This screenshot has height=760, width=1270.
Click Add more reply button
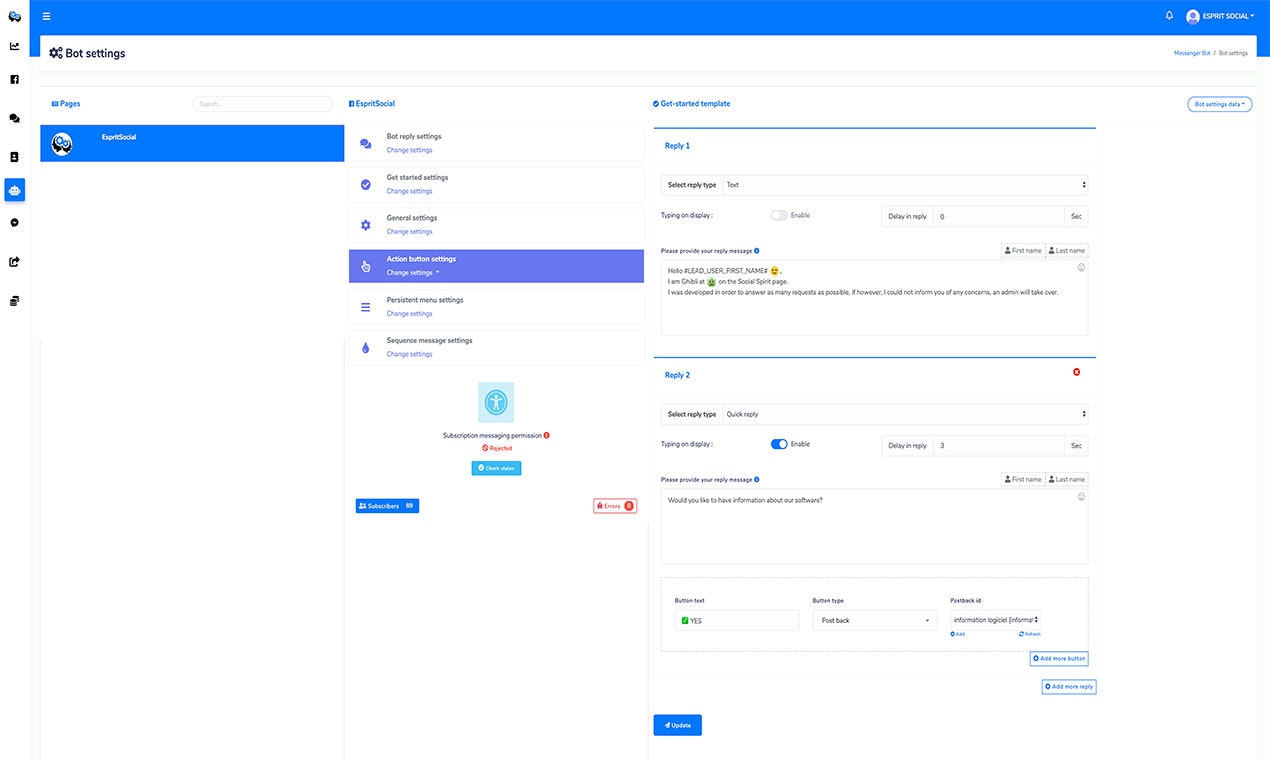pos(1069,687)
